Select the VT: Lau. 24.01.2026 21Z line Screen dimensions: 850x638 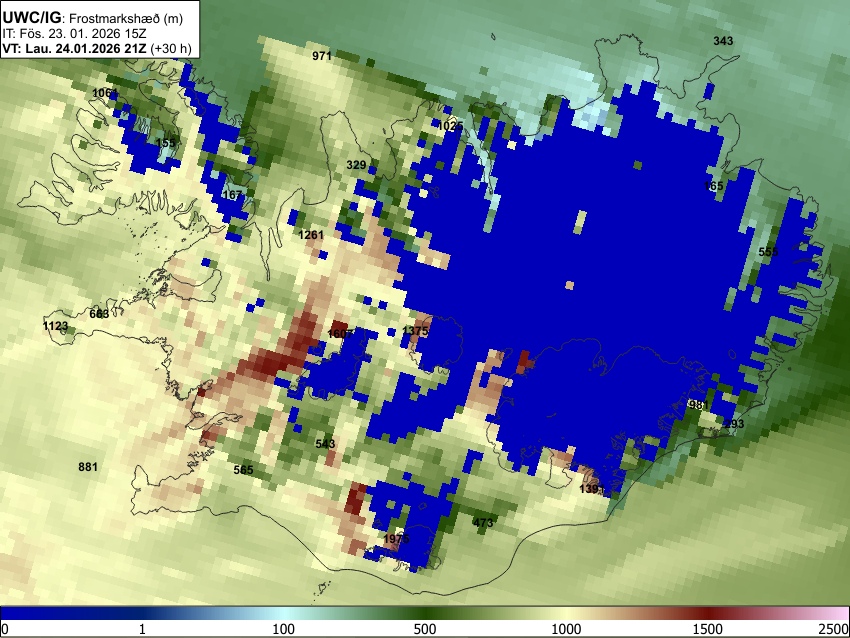(x=96, y=48)
